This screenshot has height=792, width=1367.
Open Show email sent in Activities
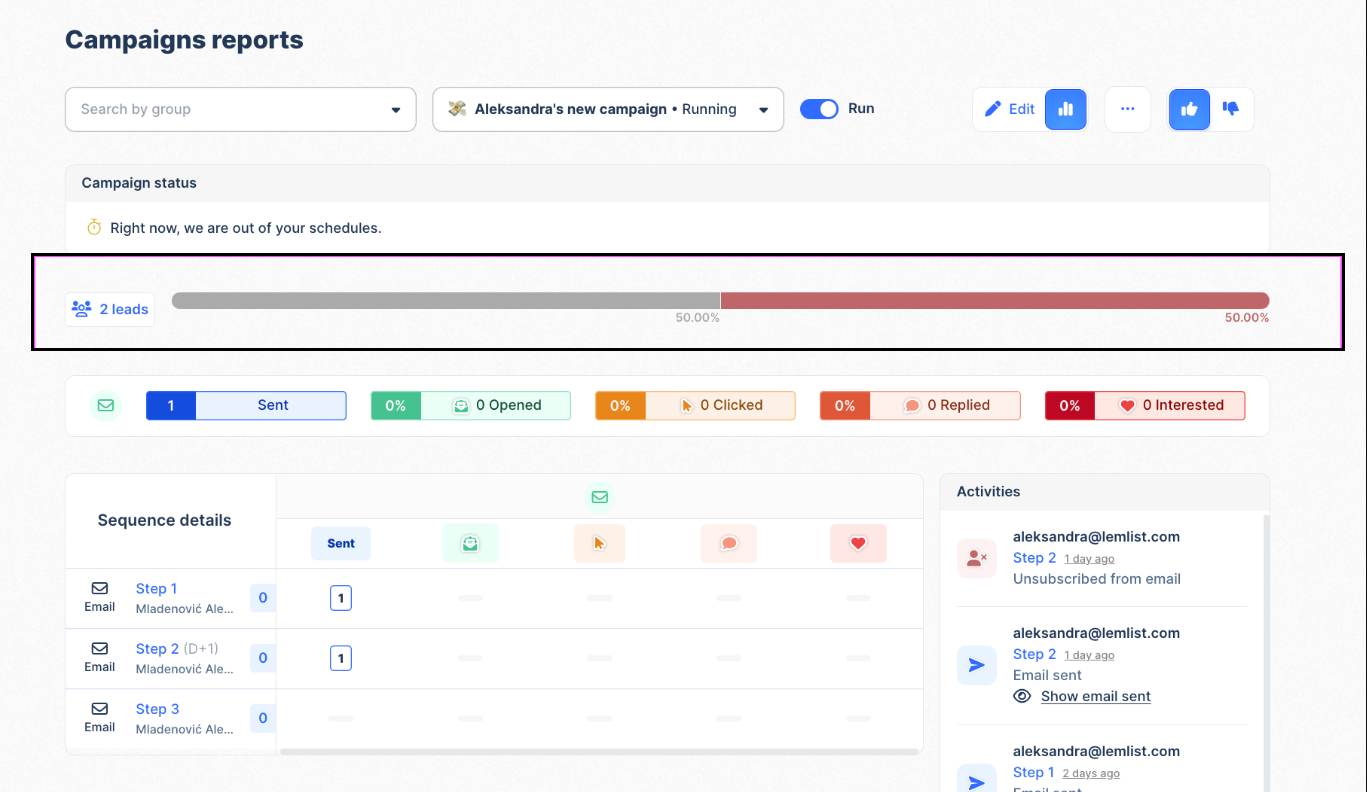(x=1095, y=696)
